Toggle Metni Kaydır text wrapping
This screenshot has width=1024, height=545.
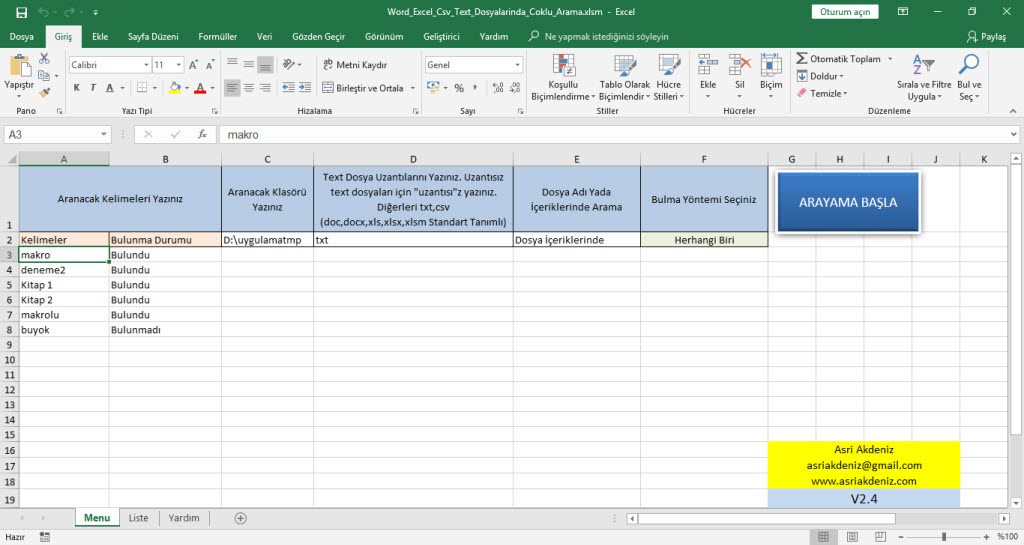click(356, 64)
